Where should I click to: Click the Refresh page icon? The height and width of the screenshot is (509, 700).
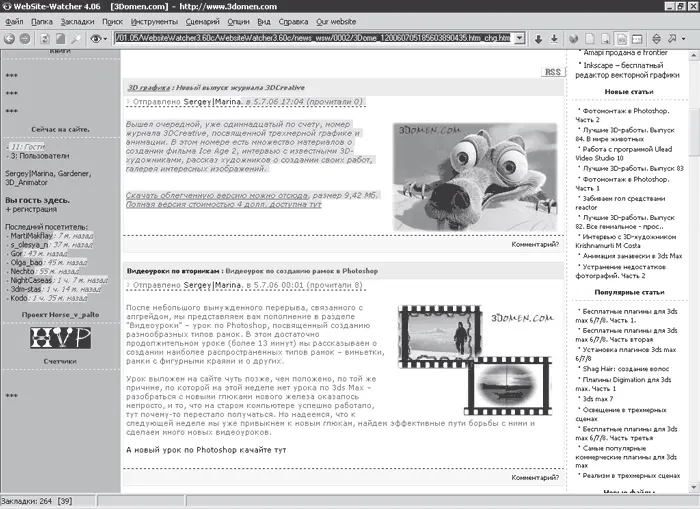45,39
